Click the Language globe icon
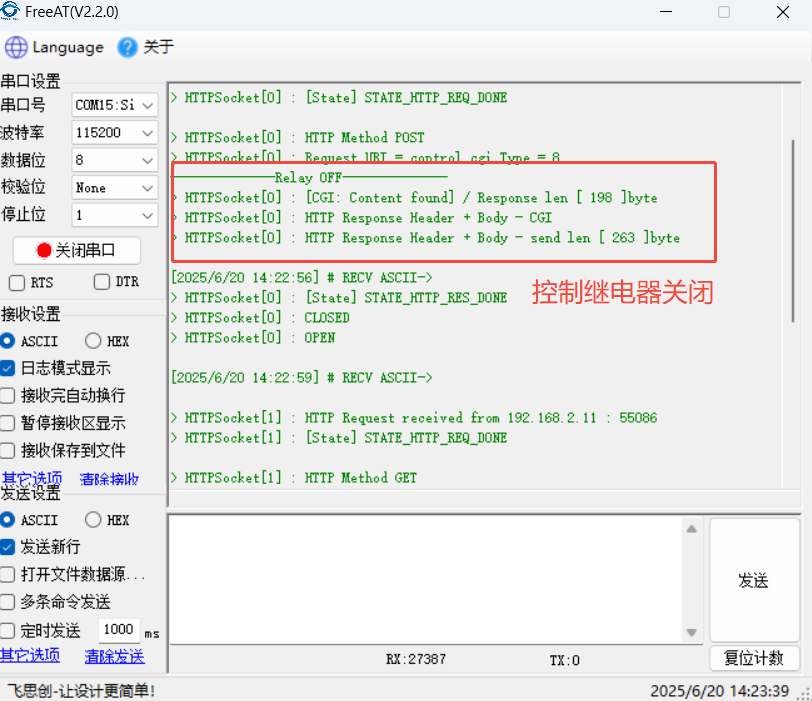This screenshot has width=812, height=701. (16, 48)
